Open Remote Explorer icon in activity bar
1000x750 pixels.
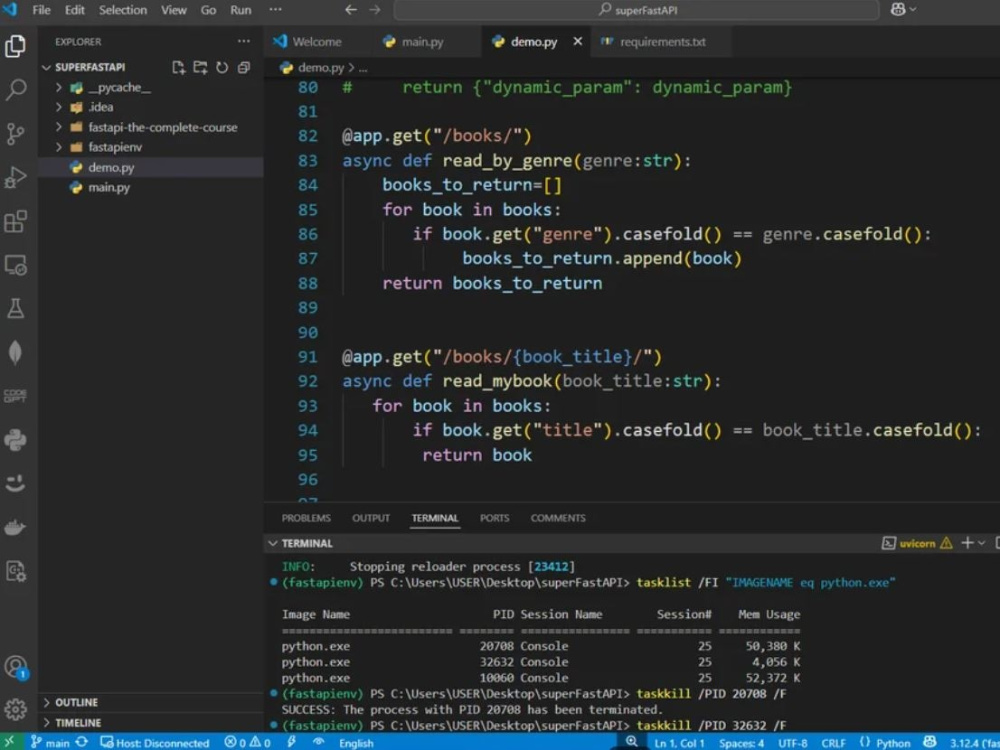pos(15,265)
